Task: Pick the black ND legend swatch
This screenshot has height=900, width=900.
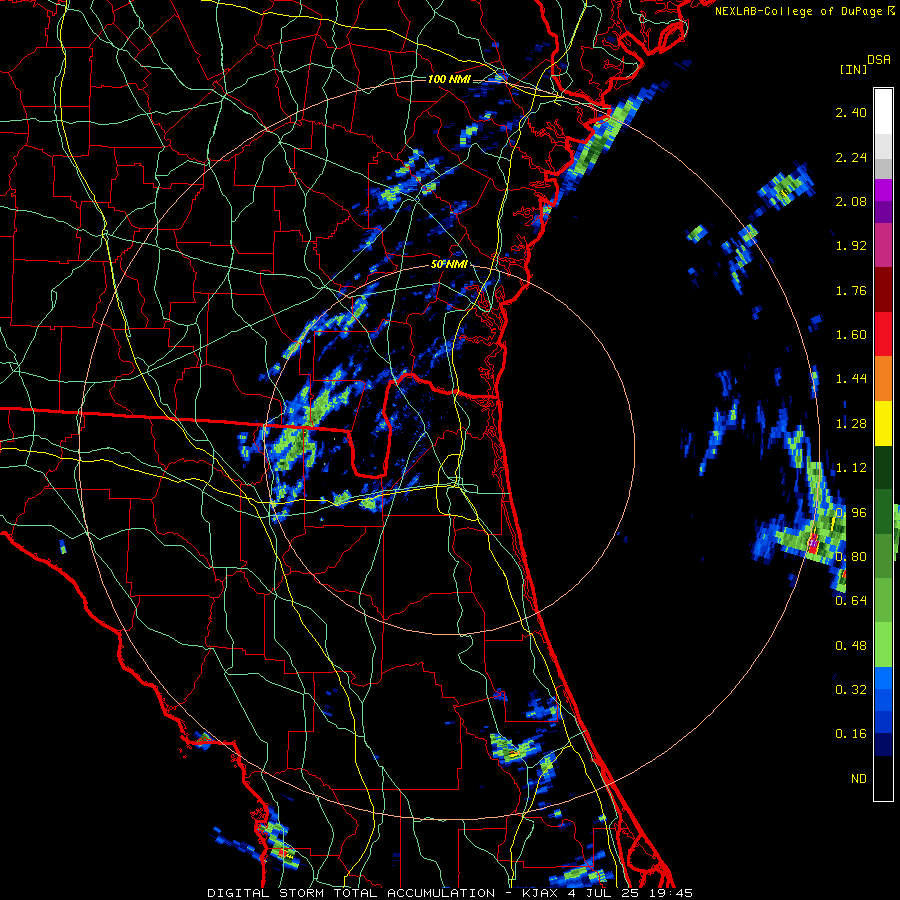Action: (883, 778)
